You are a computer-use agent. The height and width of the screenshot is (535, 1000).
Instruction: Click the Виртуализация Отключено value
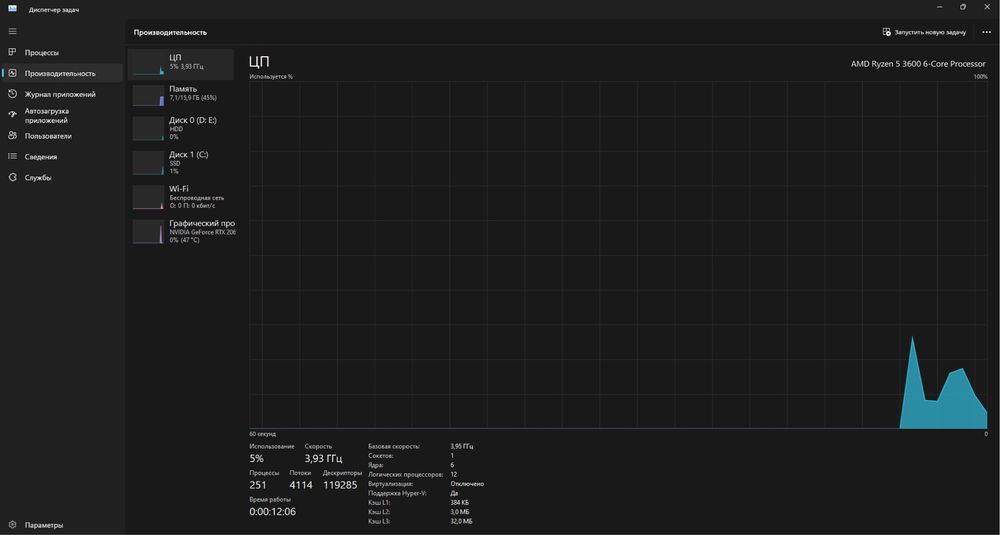pyautogui.click(x=467, y=484)
